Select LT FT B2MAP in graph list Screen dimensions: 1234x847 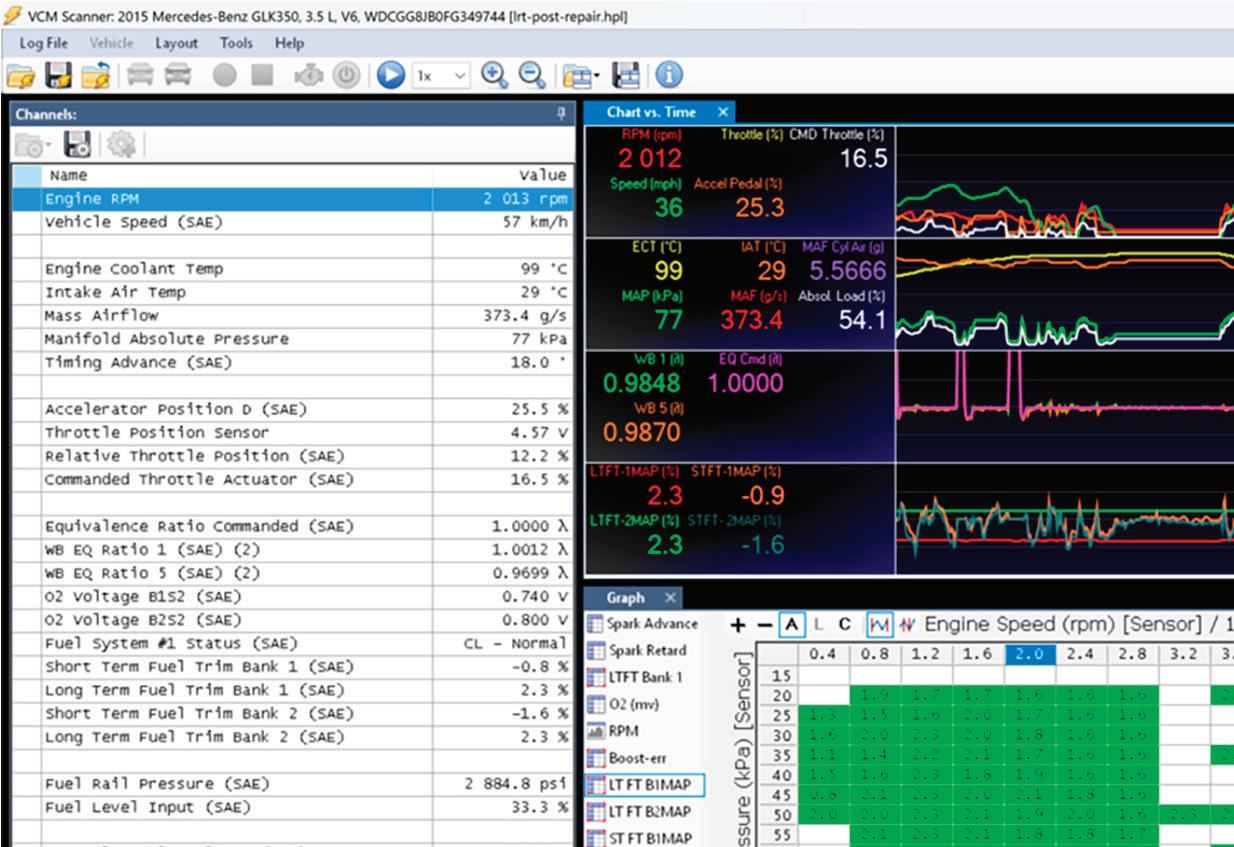coord(649,812)
